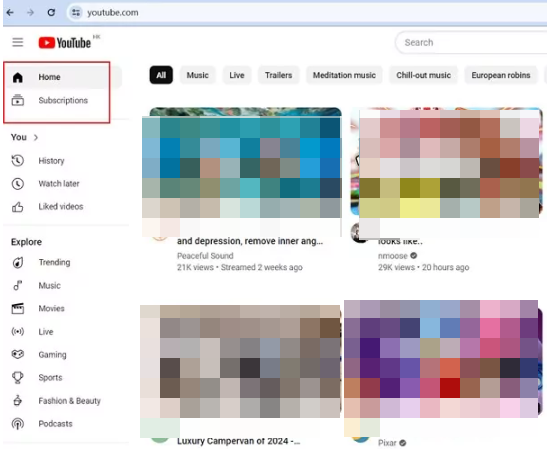This screenshot has width=552, height=449.
Task: Click the Podcasts text label
Action: coord(55,424)
